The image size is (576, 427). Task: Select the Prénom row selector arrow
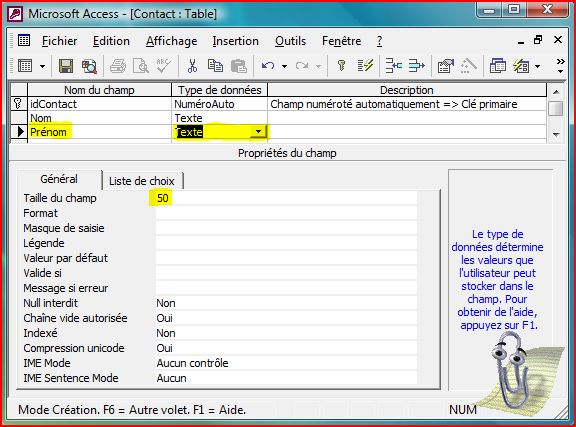[x=18, y=132]
